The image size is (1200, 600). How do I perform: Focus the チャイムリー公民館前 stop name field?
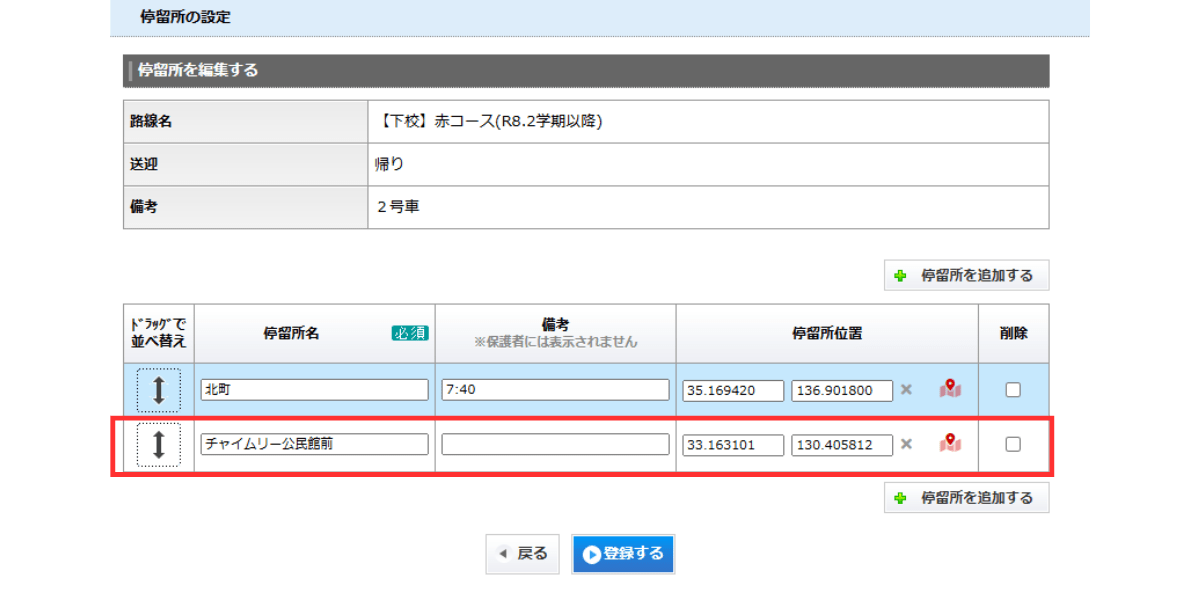314,444
